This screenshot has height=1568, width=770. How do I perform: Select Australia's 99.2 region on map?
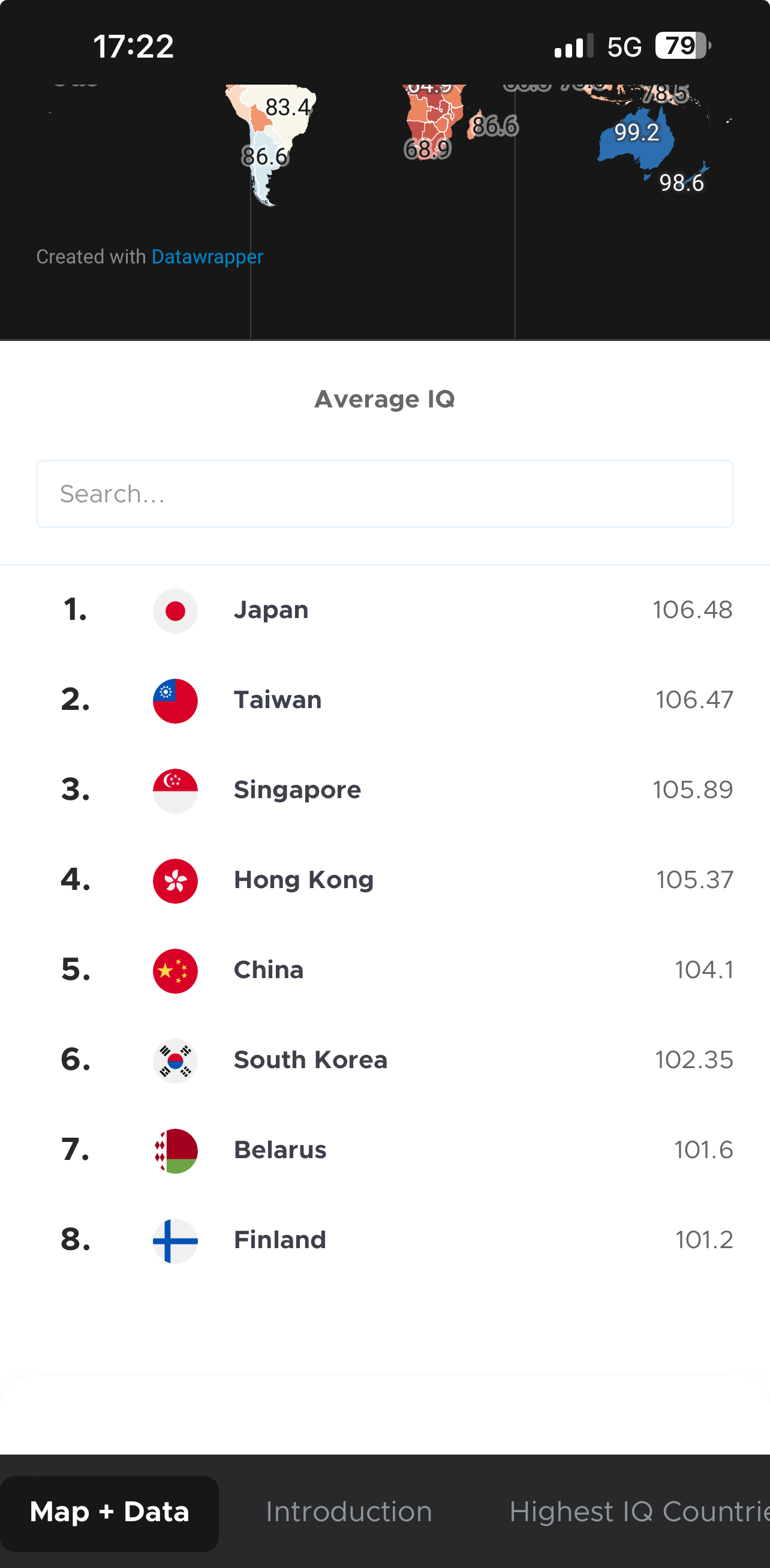pos(636,132)
